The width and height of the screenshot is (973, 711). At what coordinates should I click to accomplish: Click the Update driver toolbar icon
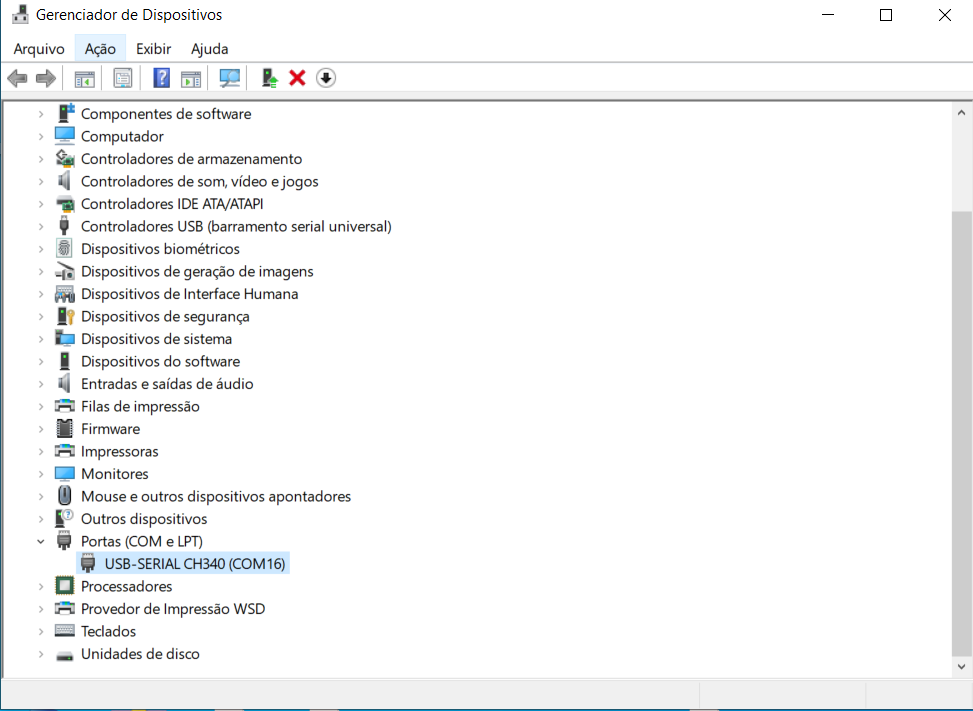click(268, 78)
